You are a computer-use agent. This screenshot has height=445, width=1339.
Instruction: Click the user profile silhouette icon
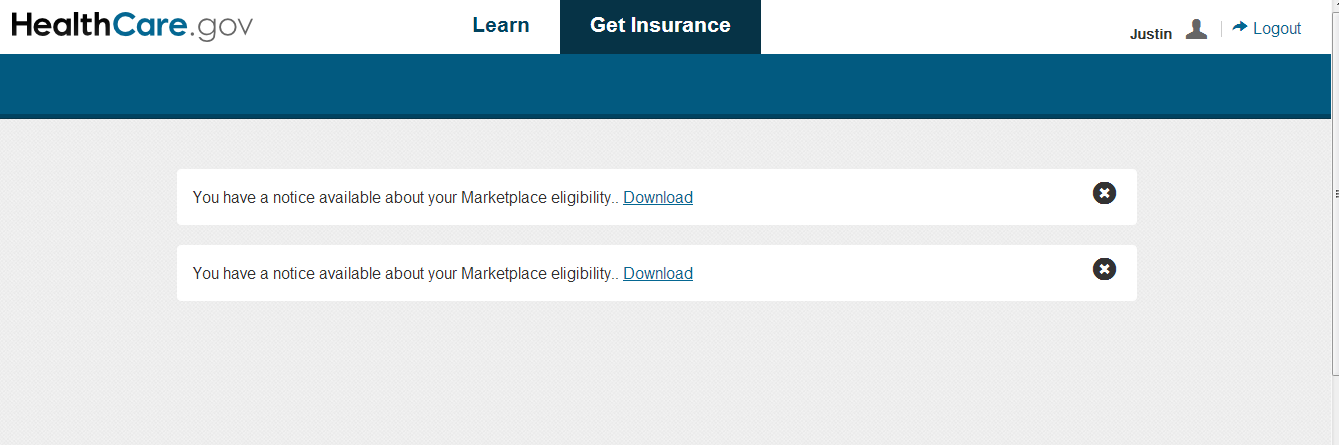(1196, 29)
